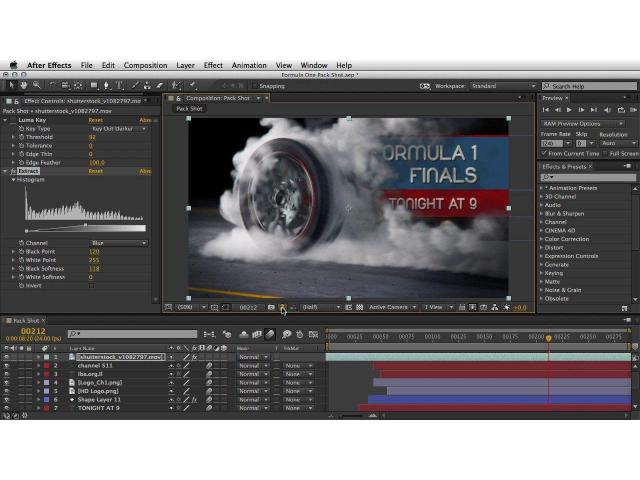Select the Clone Stamp tool
The width and height of the screenshot is (640, 480).
click(147, 85)
